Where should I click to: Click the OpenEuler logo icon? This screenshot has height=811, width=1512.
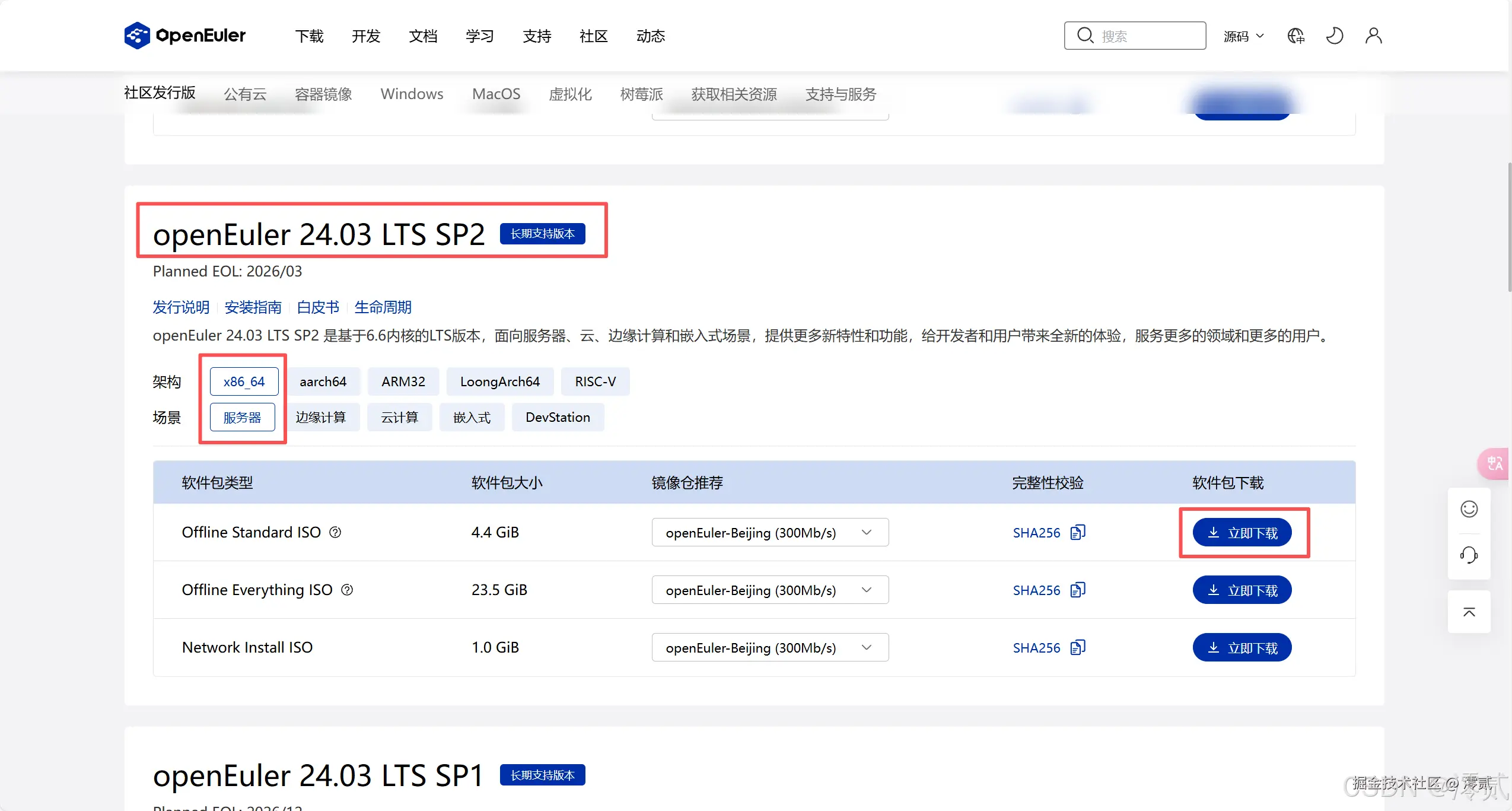137,36
